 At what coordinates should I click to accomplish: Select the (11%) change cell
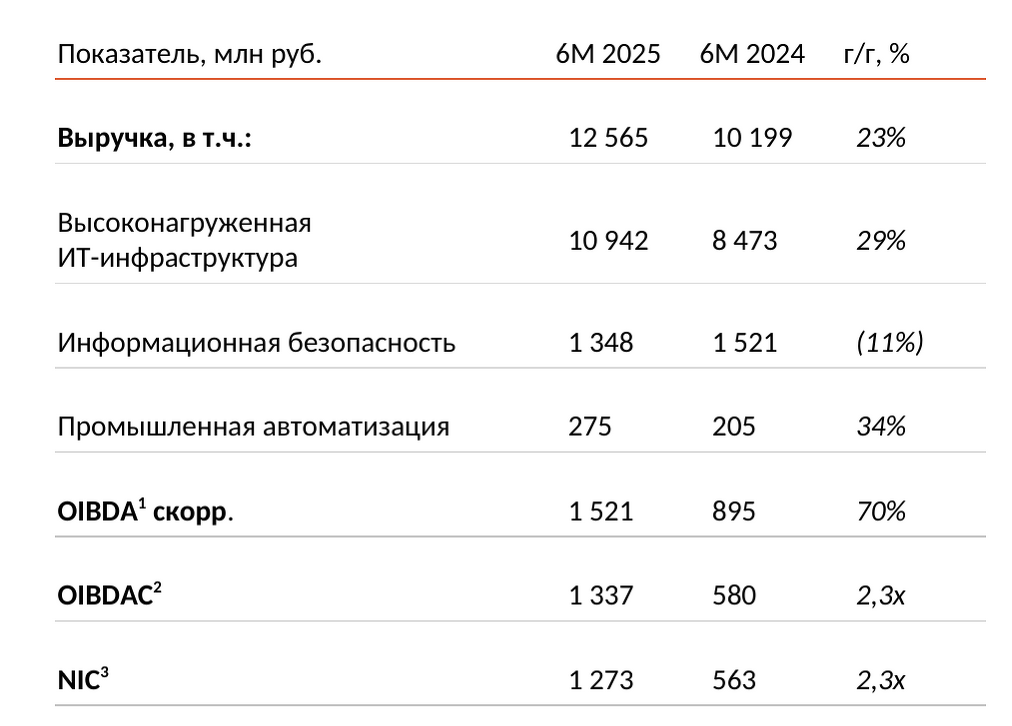click(x=890, y=342)
